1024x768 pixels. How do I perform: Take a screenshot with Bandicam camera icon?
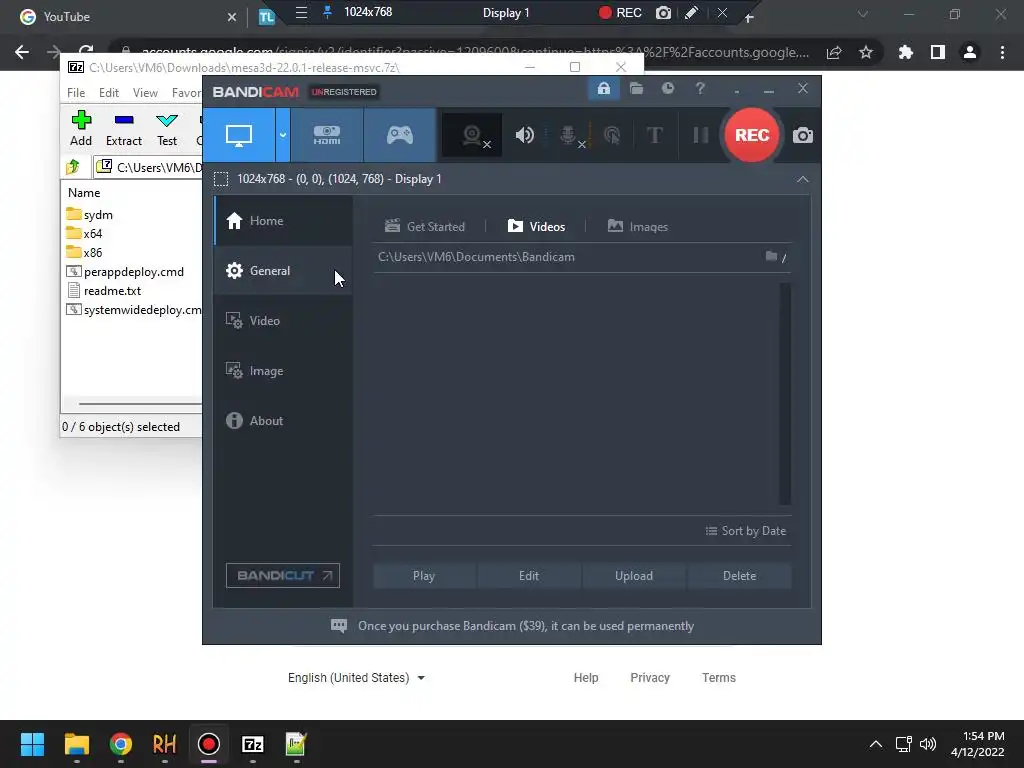coord(803,135)
